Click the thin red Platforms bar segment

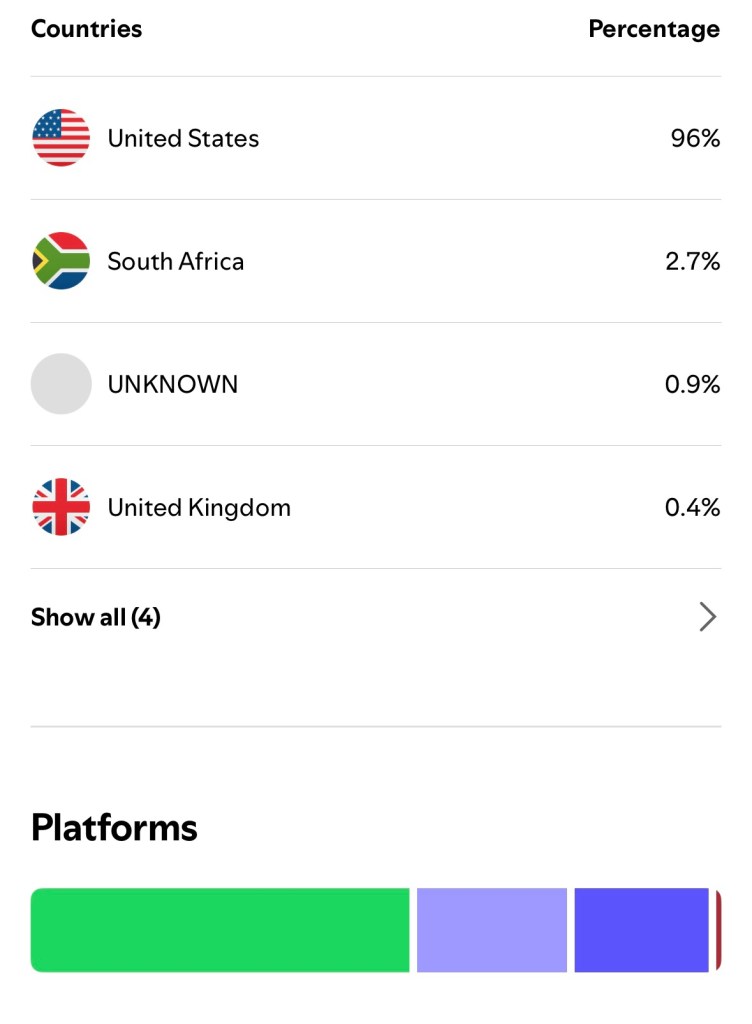coord(718,930)
